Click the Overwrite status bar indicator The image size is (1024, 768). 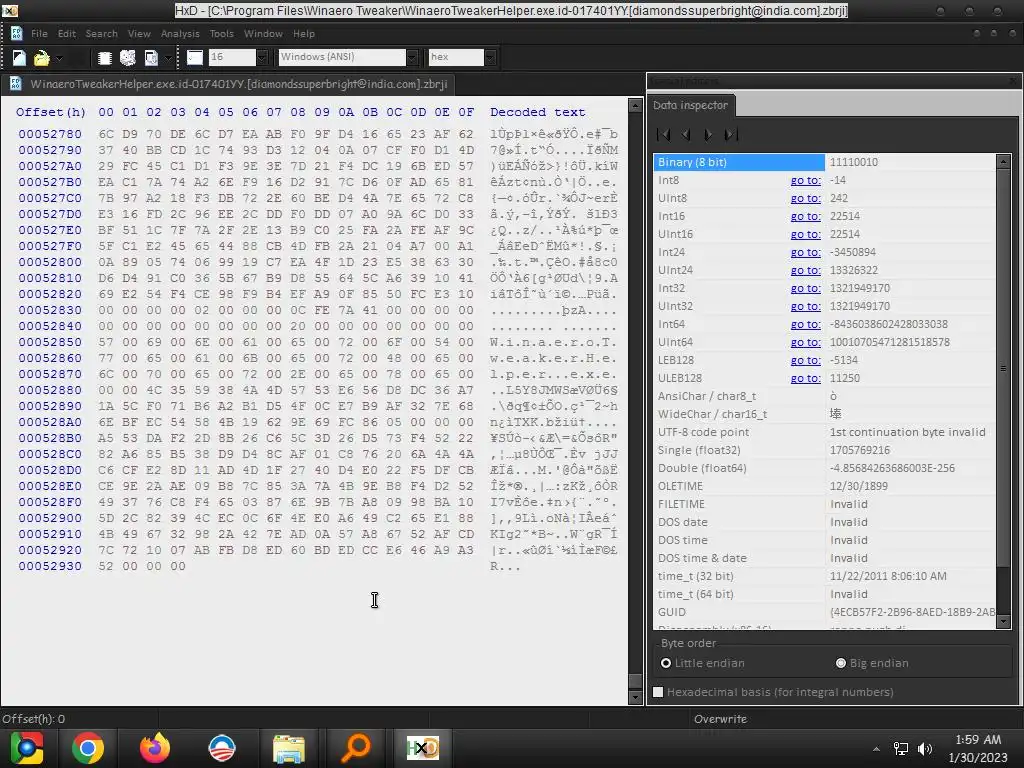click(x=720, y=718)
